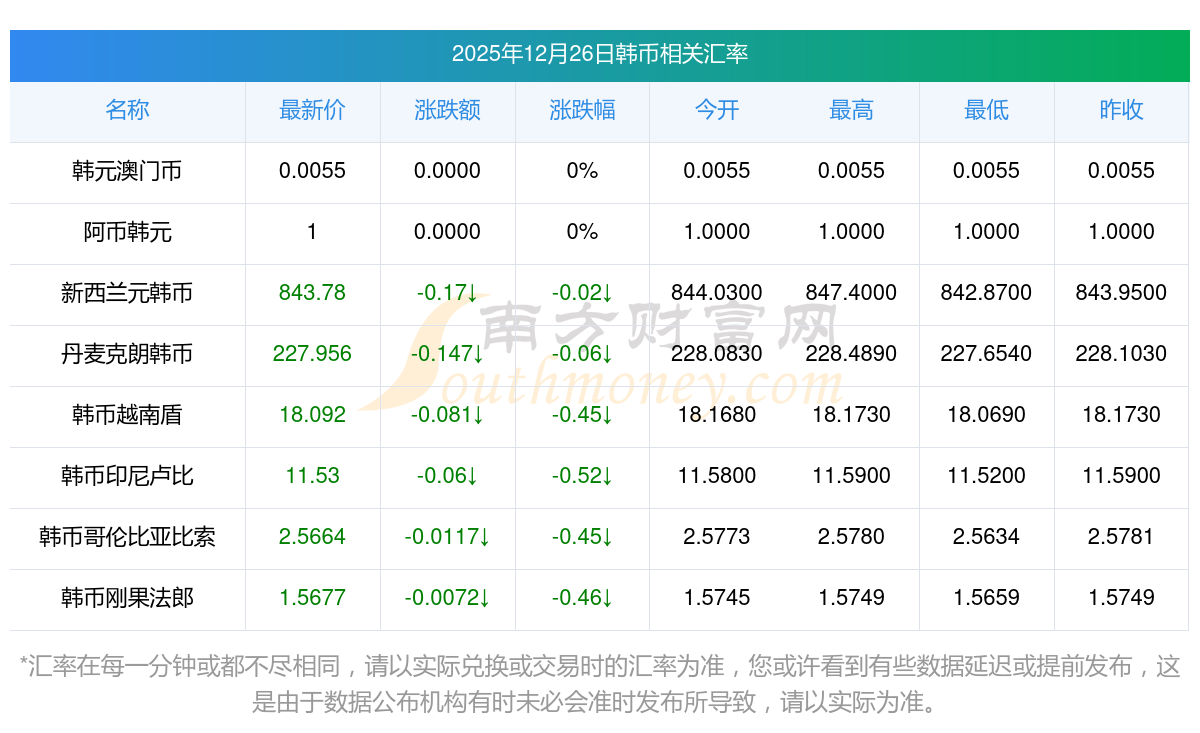
Task: Click latest price 843.78
Action: coord(312,293)
